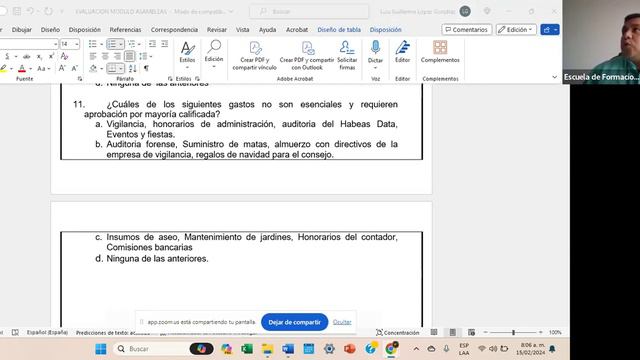Open the Referencias tab

(125, 30)
